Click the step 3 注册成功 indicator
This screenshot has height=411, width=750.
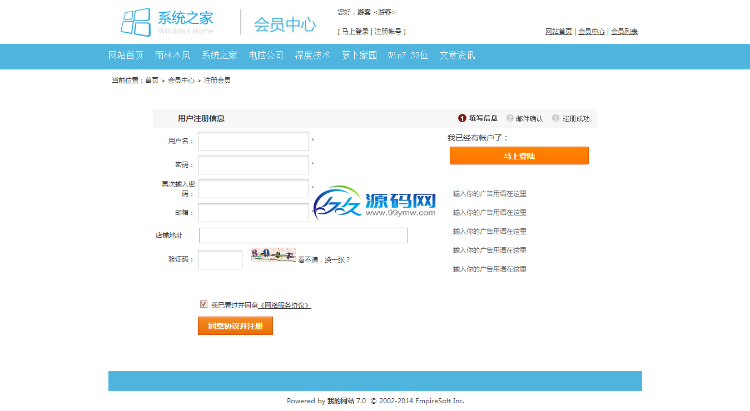pyautogui.click(x=571, y=118)
